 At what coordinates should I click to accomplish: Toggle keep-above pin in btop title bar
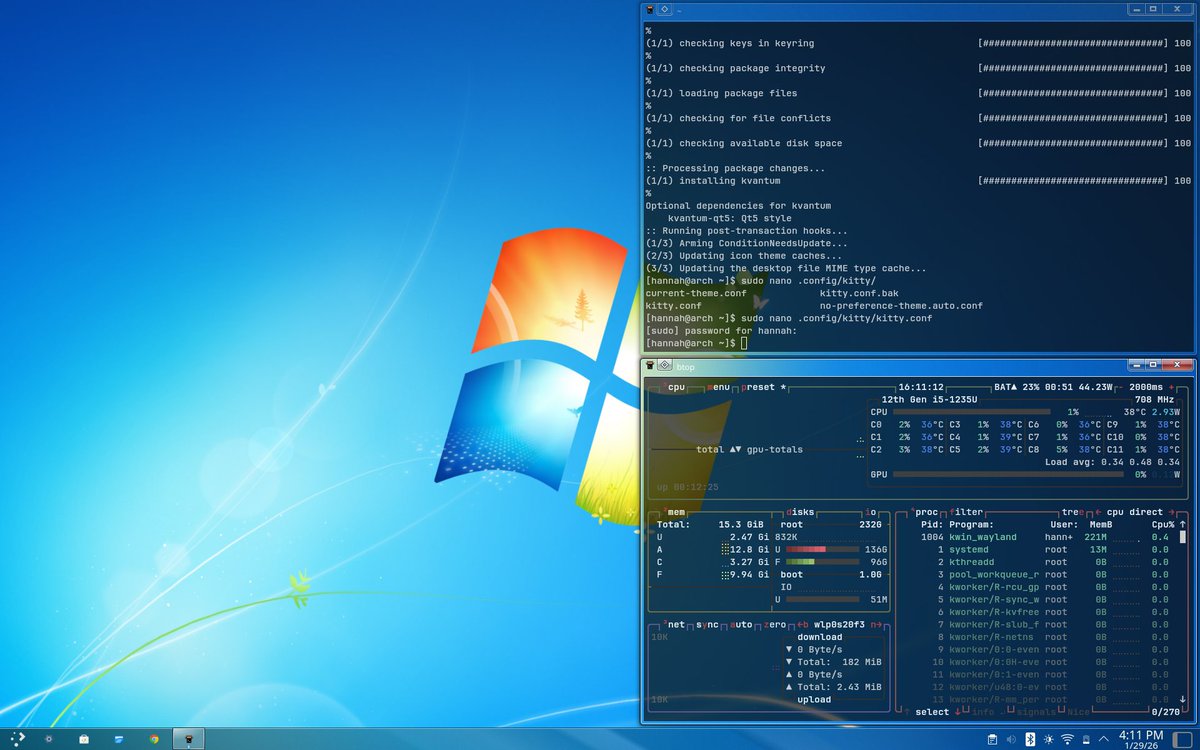tap(664, 365)
